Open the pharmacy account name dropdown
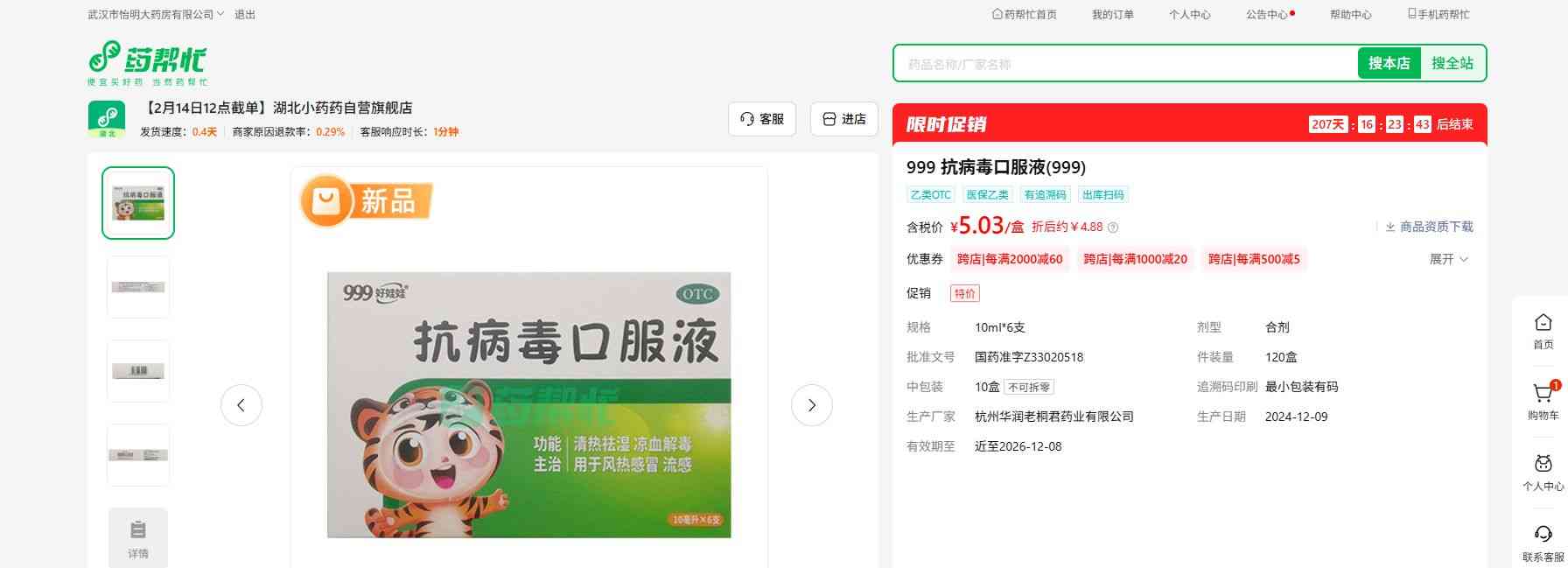The height and width of the screenshot is (568, 1568). pyautogui.click(x=156, y=15)
